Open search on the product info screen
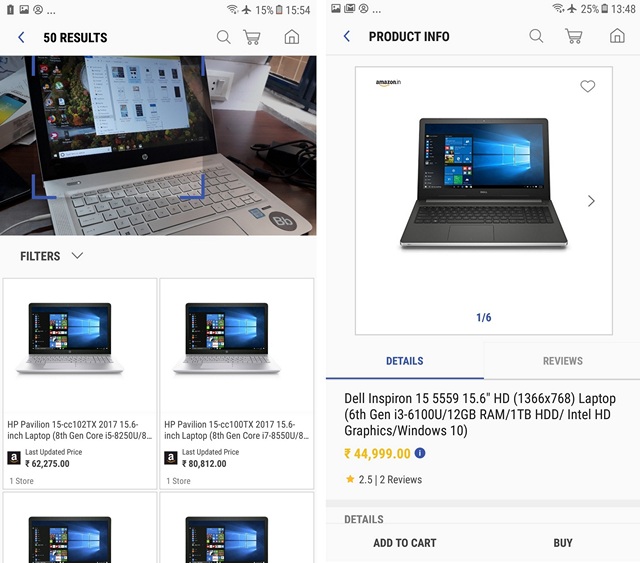Image resolution: width=640 pixels, height=563 pixels. [x=536, y=36]
